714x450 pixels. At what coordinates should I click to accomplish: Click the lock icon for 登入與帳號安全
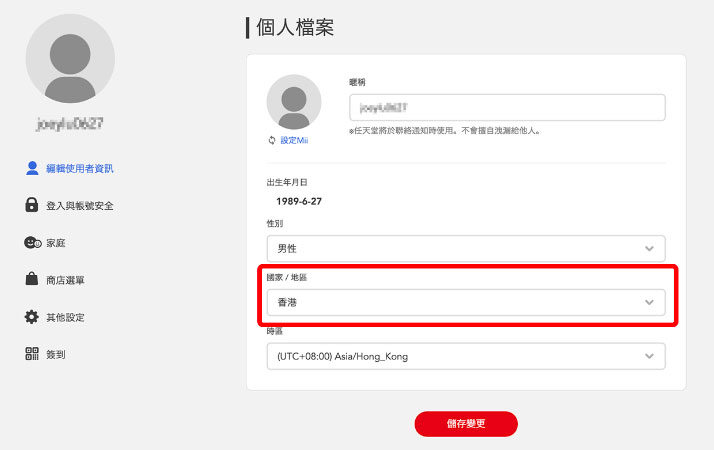[x=31, y=205]
